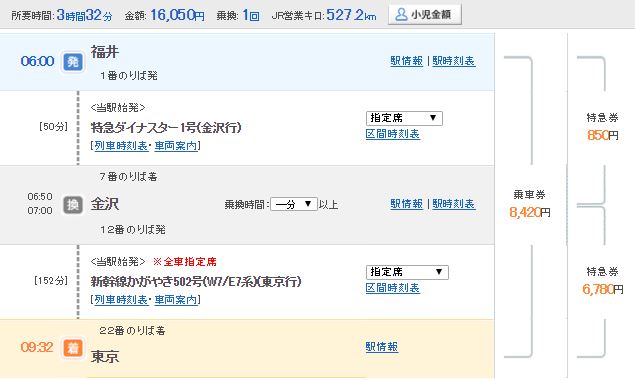Image resolution: width=635 pixels, height=380 pixels.
Task: Open 車両案内 link for ダイナスター1号
Action: click(x=176, y=146)
